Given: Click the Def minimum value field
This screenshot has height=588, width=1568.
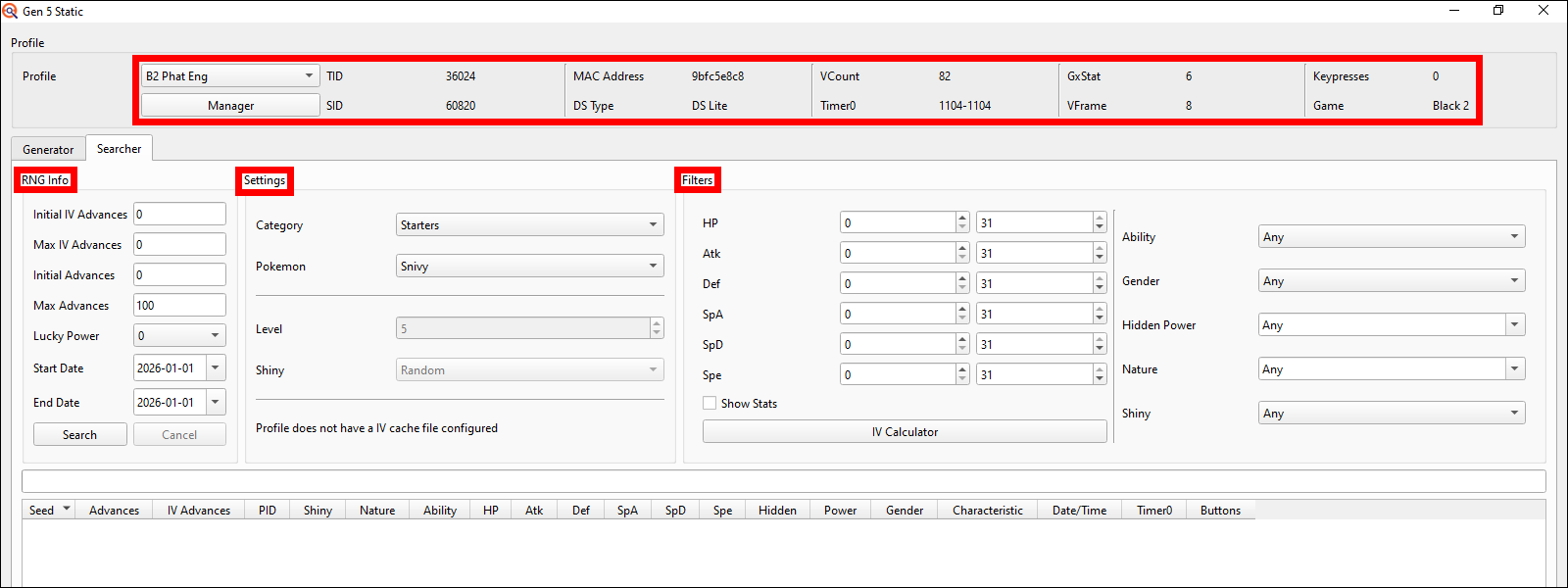Looking at the screenshot, I should (x=898, y=283).
